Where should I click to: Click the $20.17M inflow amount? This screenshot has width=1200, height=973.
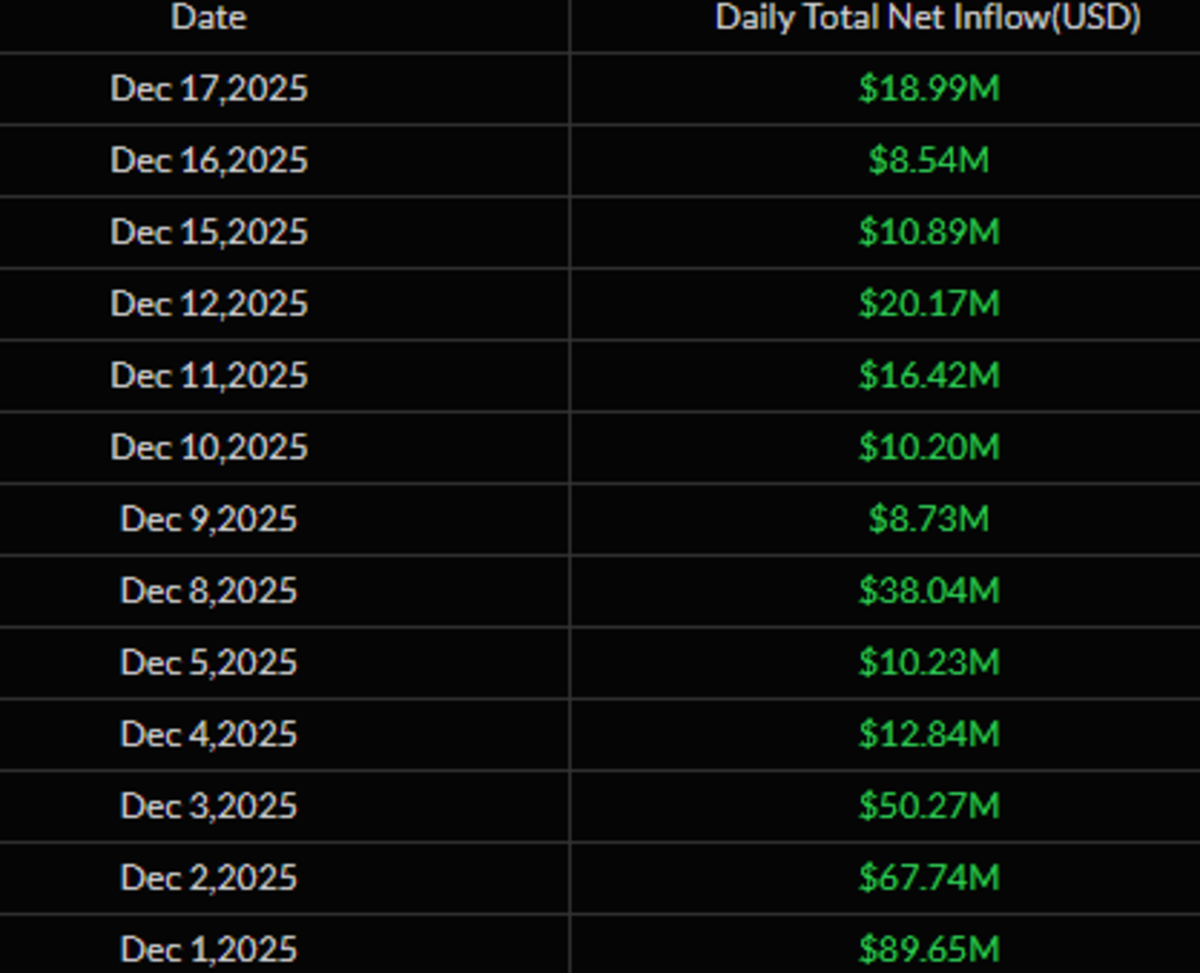pos(928,303)
